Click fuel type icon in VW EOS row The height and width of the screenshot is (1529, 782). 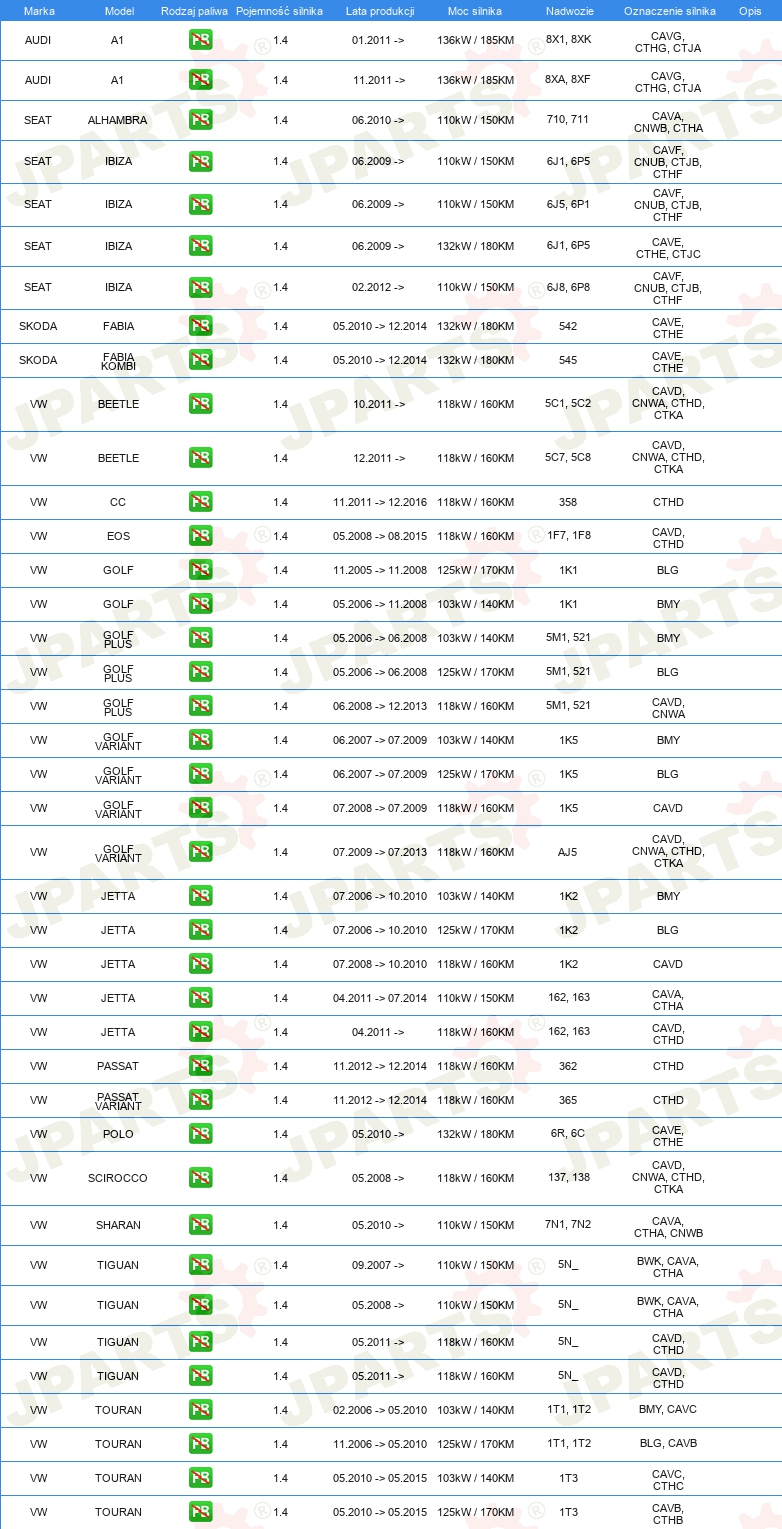click(200, 536)
